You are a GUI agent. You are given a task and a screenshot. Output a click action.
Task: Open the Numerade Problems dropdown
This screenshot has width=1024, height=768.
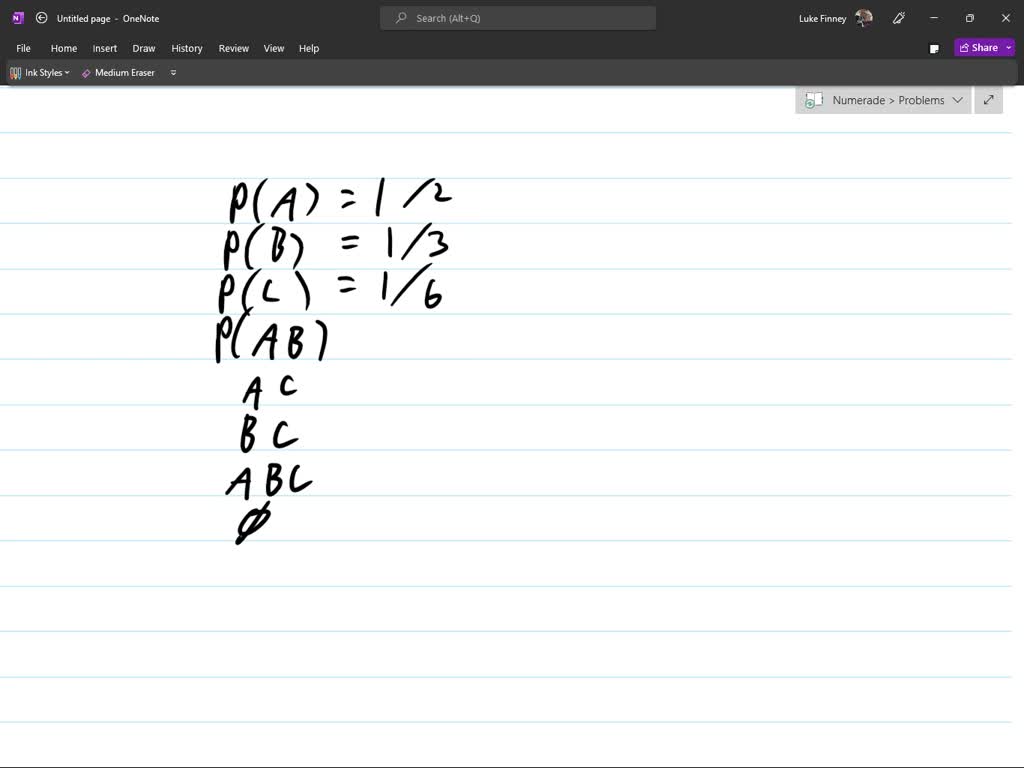957,100
